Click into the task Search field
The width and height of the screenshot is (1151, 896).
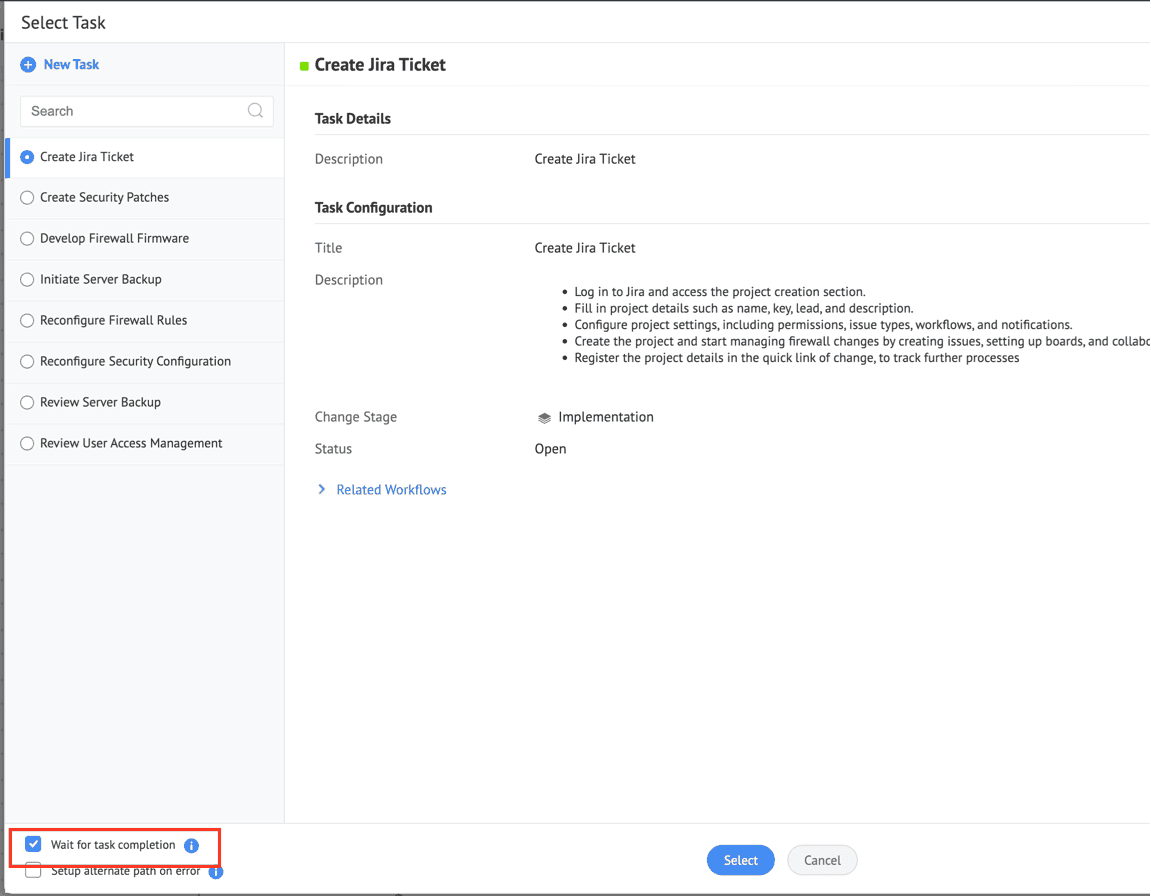(135, 111)
